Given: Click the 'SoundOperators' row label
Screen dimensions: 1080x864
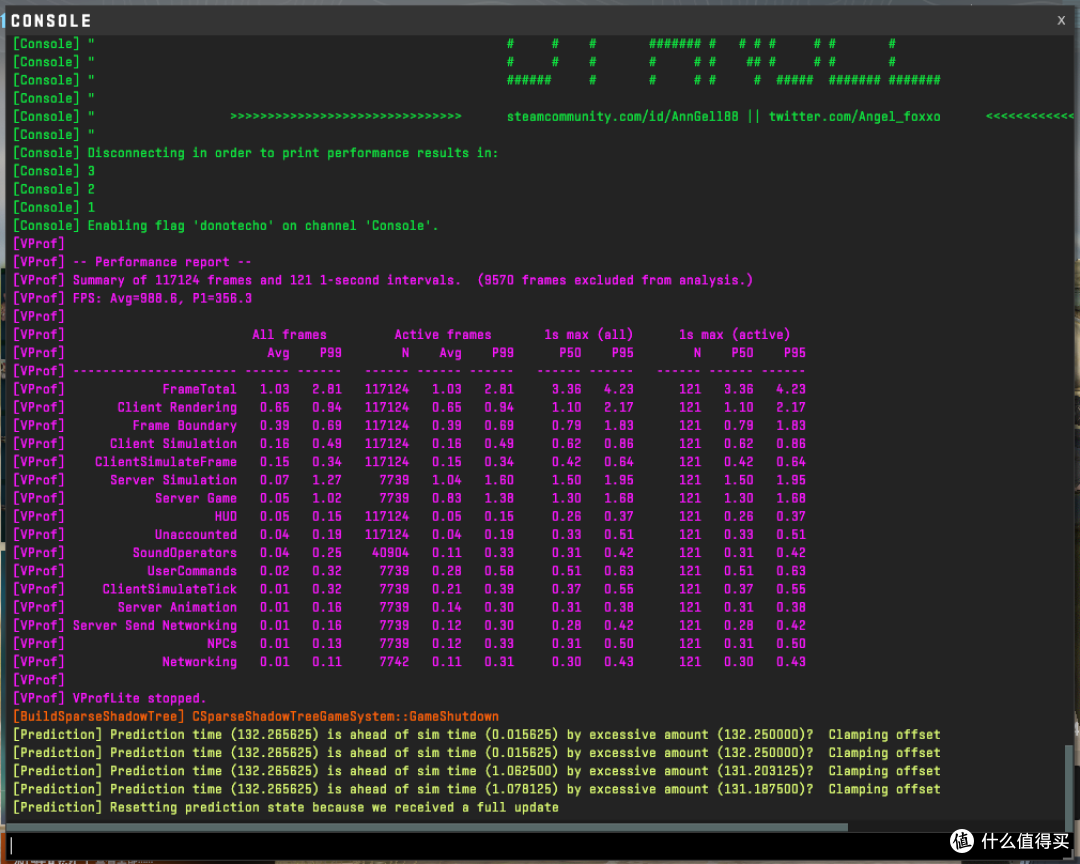Looking at the screenshot, I should click(x=185, y=553).
